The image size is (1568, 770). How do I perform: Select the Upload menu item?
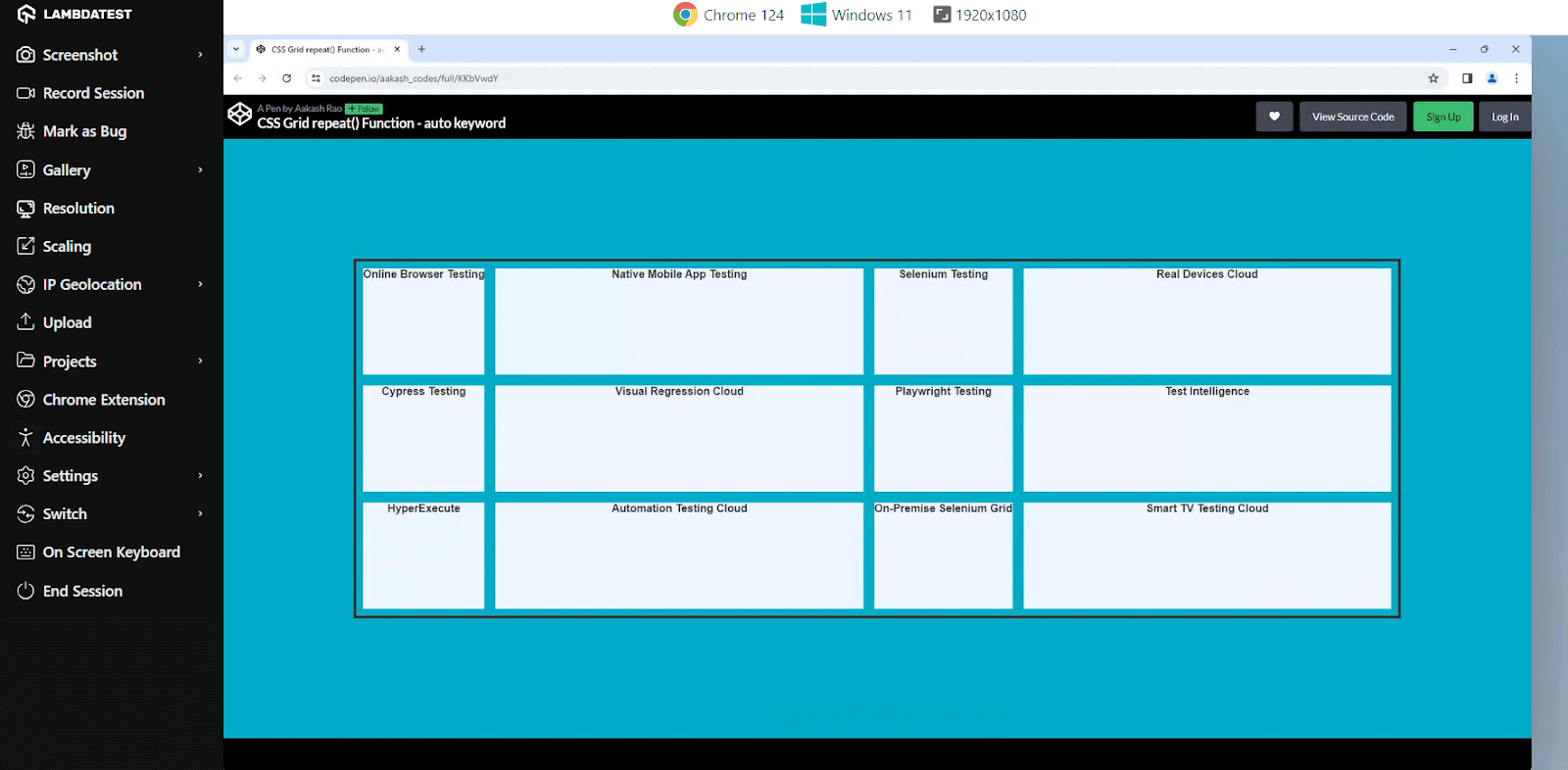coord(112,322)
